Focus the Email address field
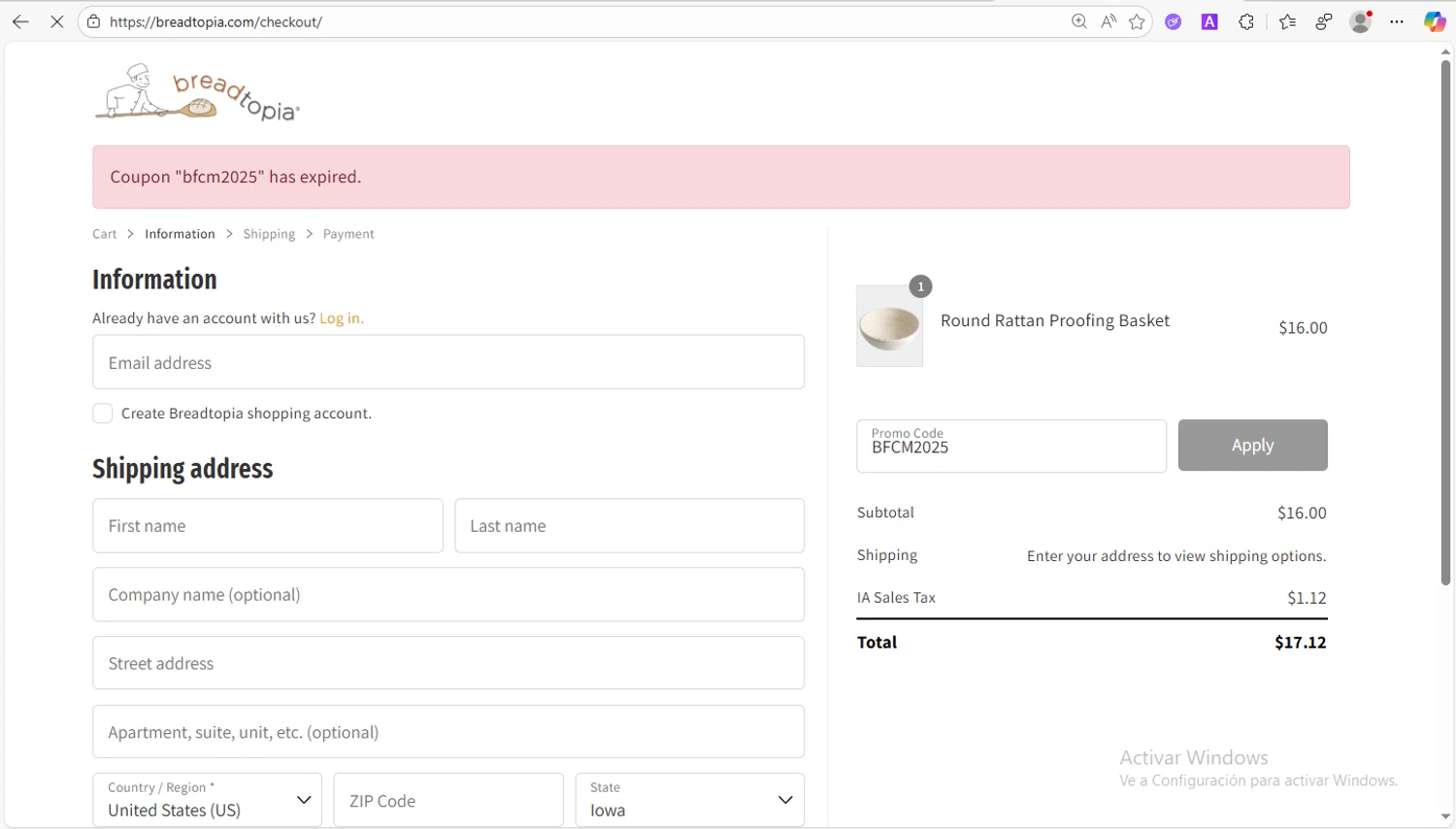 448,362
